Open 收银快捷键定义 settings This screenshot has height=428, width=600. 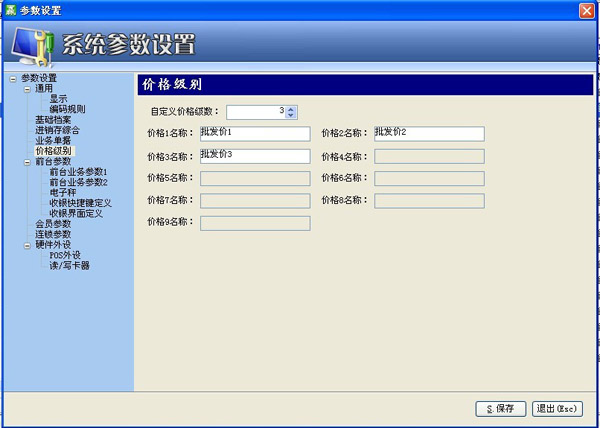tap(79, 202)
